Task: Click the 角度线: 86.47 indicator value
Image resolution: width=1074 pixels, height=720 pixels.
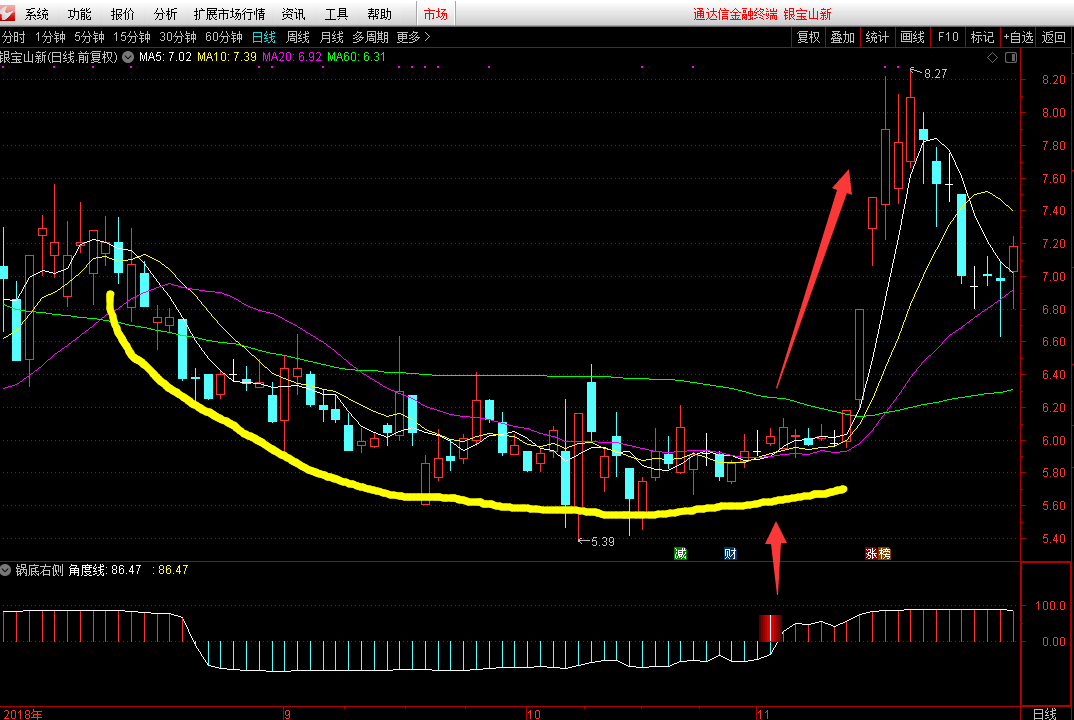Action: tap(105, 570)
